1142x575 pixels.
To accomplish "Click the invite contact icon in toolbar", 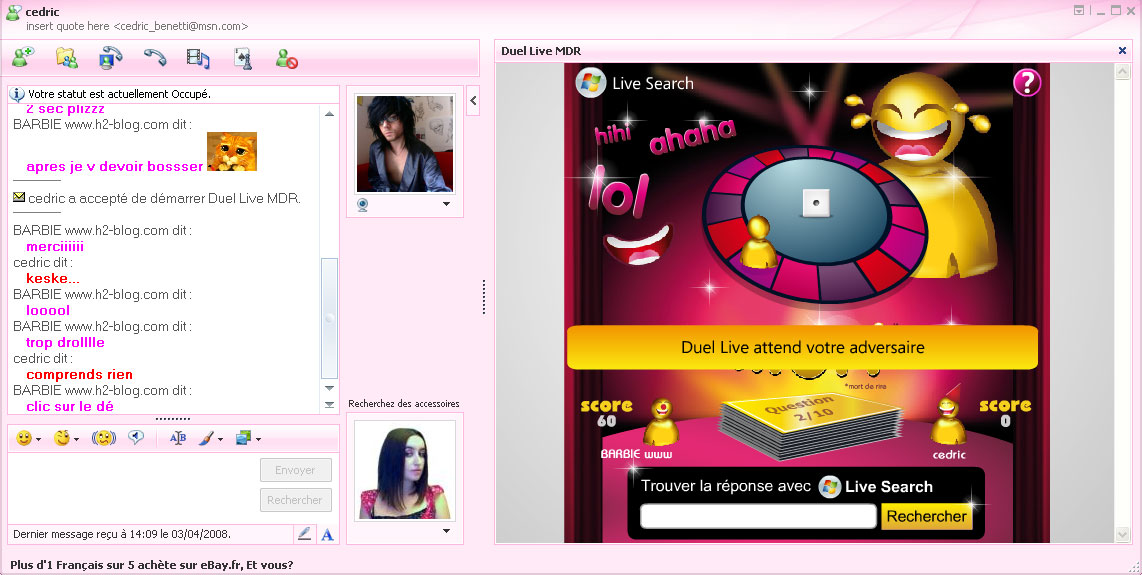I will pos(22,58).
